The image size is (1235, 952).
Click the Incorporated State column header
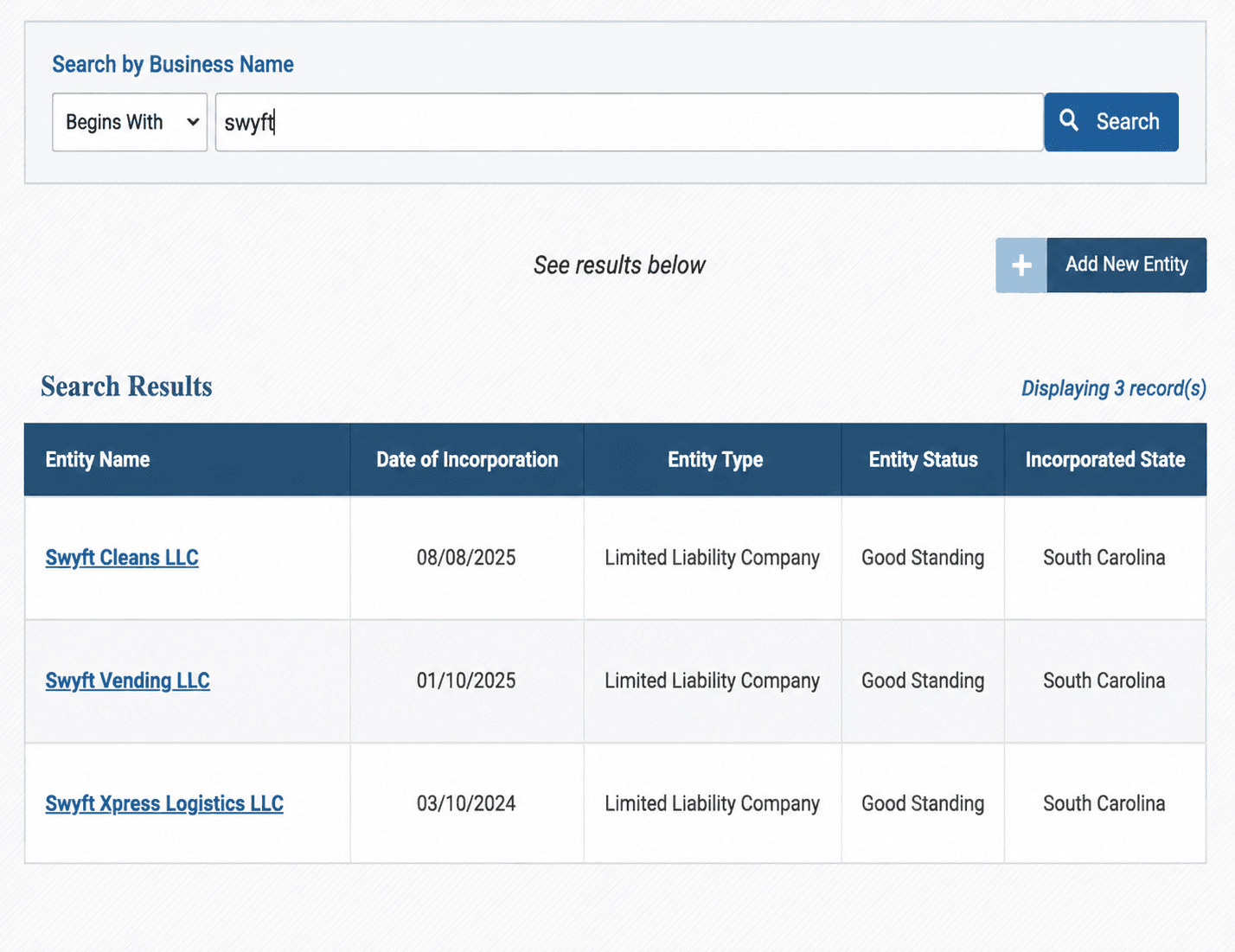pyautogui.click(x=1105, y=459)
